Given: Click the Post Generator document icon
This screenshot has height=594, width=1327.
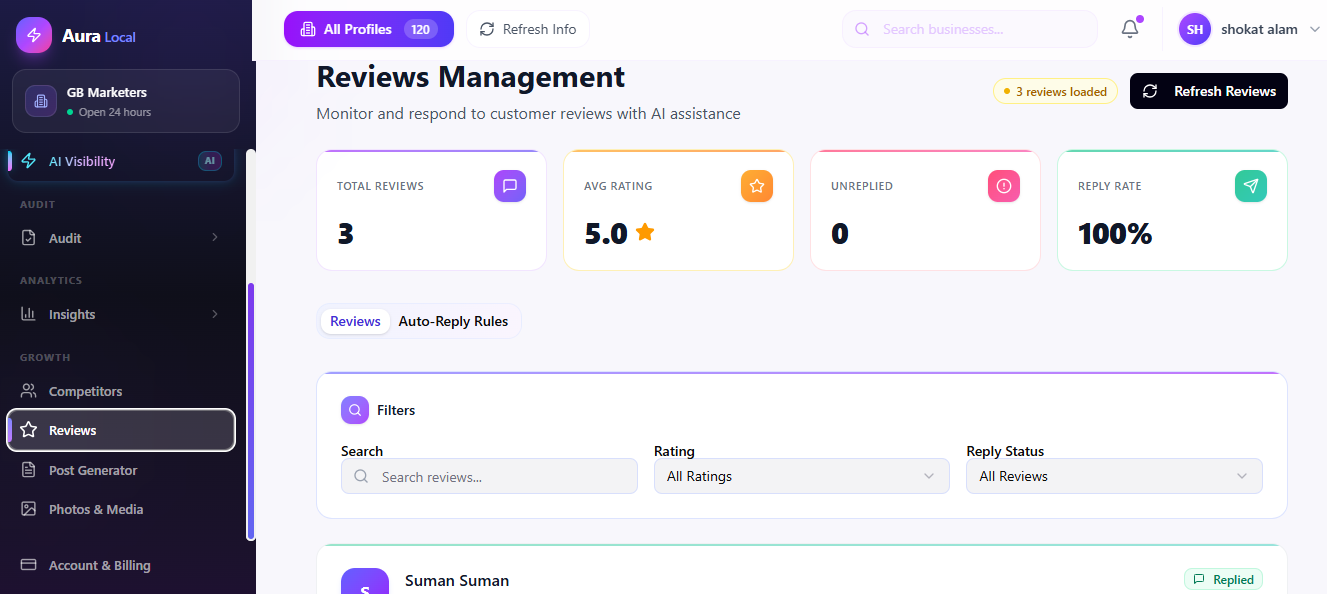Looking at the screenshot, I should 29,470.
